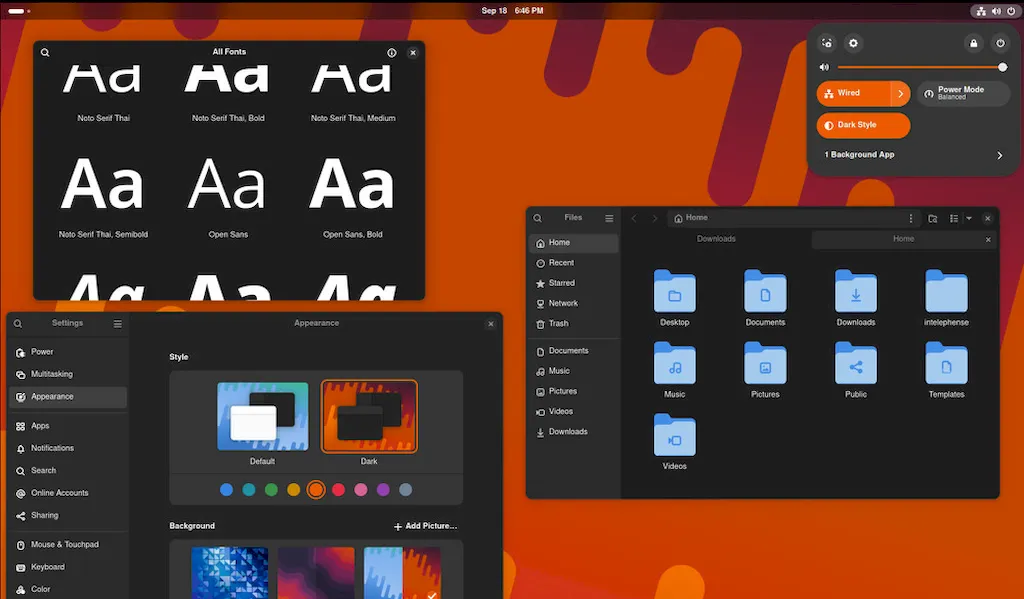The width and height of the screenshot is (1024, 599).
Task: Open Multitasking in Settings sidebar
Action: pyautogui.click(x=68, y=374)
